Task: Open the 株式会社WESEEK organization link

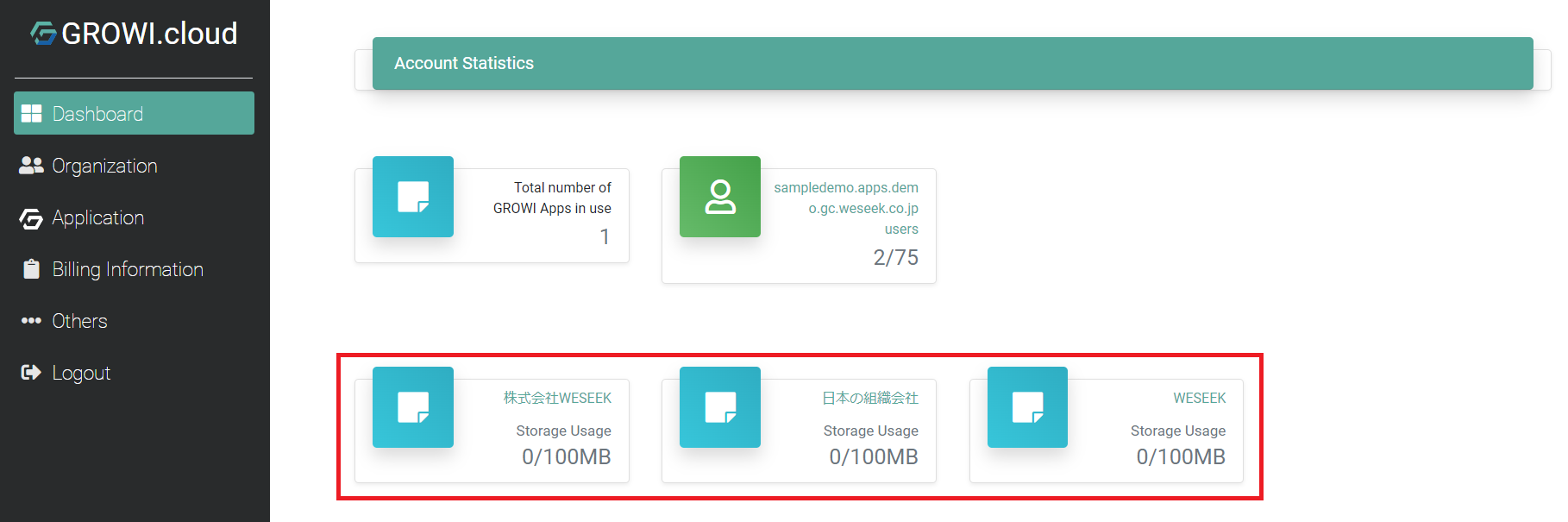Action: (557, 398)
